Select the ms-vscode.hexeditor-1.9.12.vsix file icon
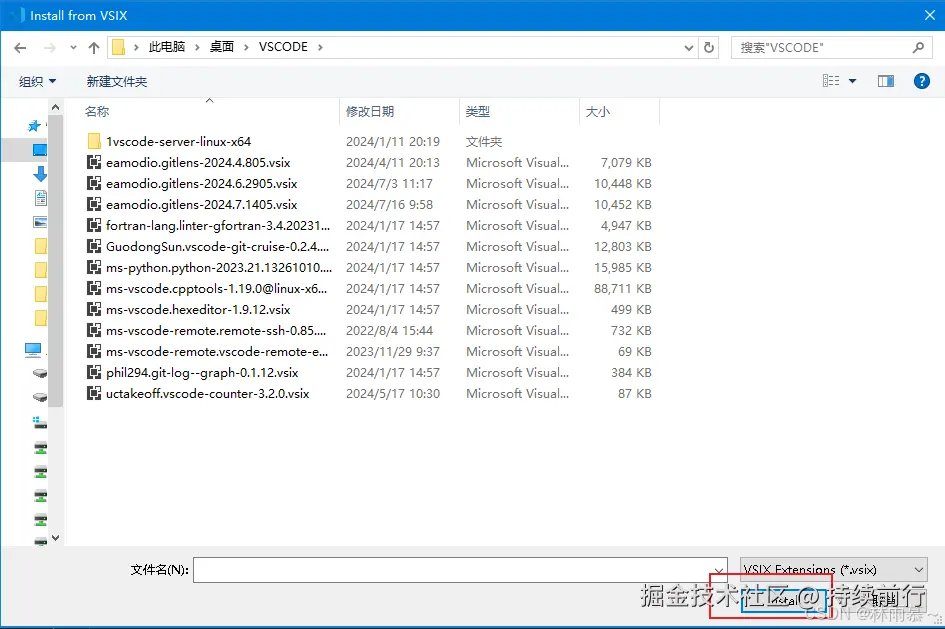Viewport: 945px width, 629px height. [94, 310]
